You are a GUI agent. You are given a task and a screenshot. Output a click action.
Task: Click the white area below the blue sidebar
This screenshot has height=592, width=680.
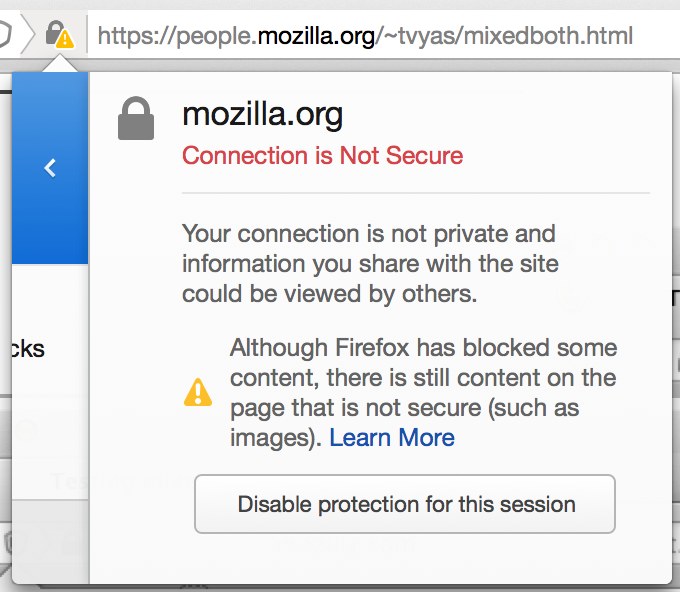click(50, 382)
